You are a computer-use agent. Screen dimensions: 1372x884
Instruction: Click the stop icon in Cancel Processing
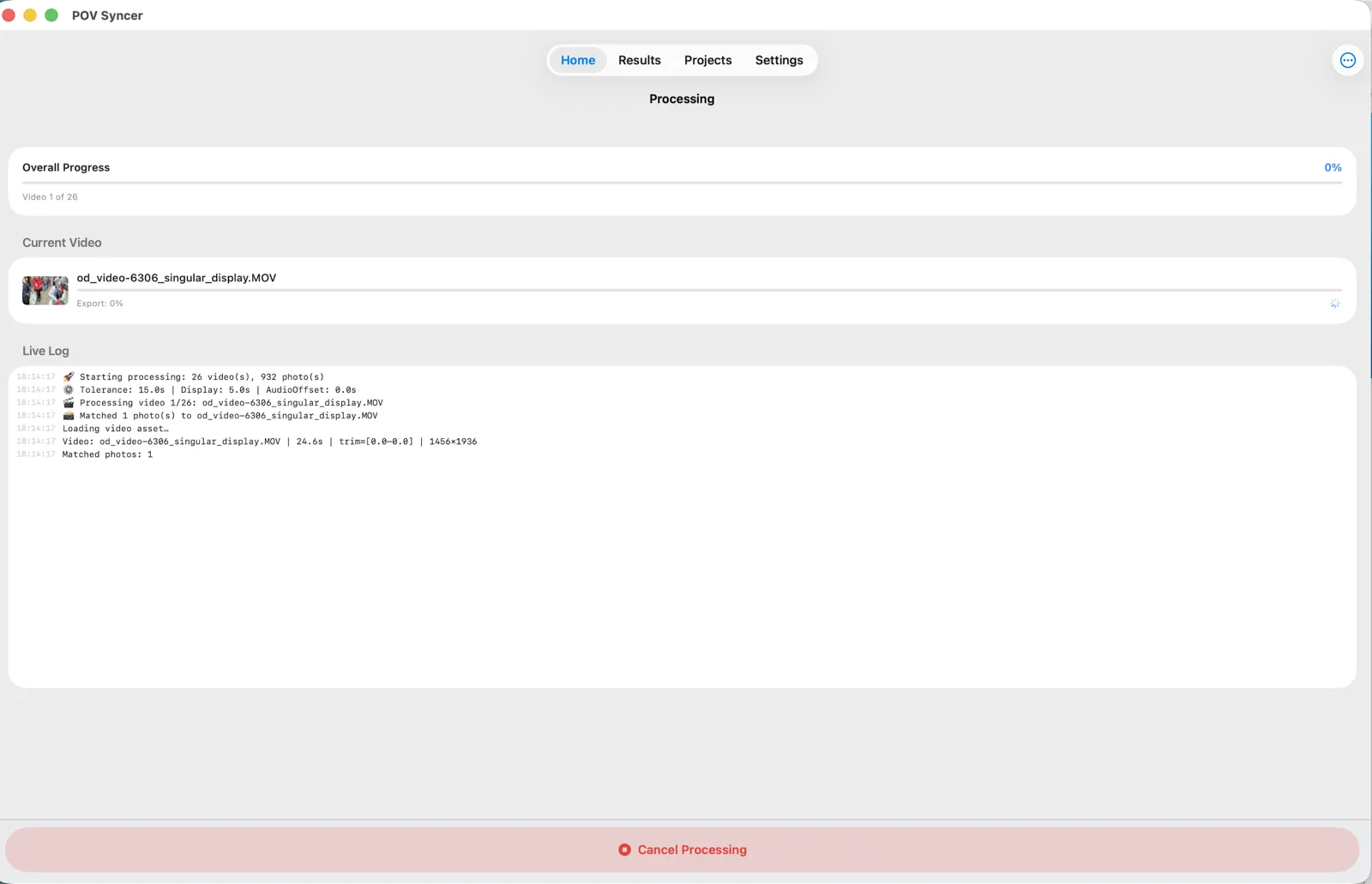coord(624,850)
